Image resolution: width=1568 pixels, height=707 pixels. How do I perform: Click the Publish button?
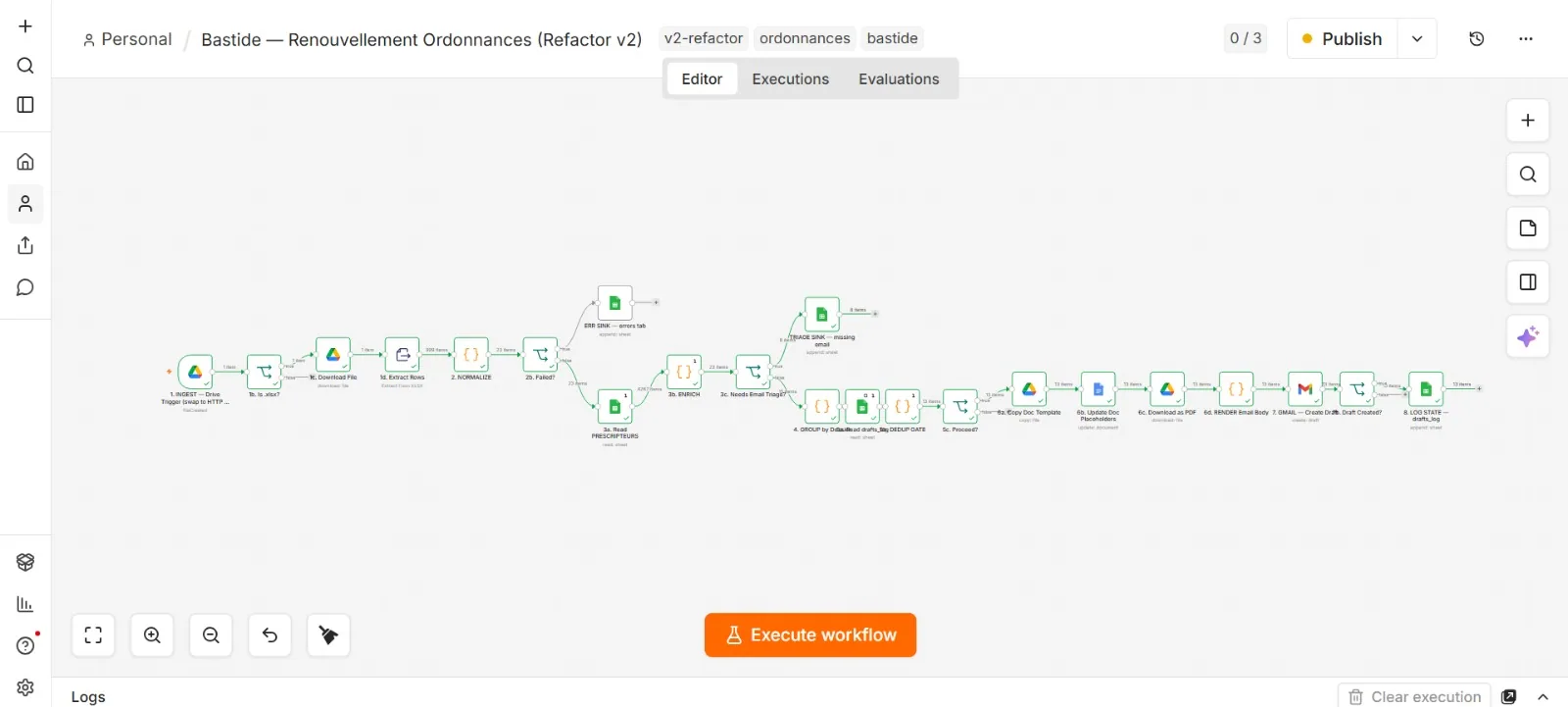1342,39
